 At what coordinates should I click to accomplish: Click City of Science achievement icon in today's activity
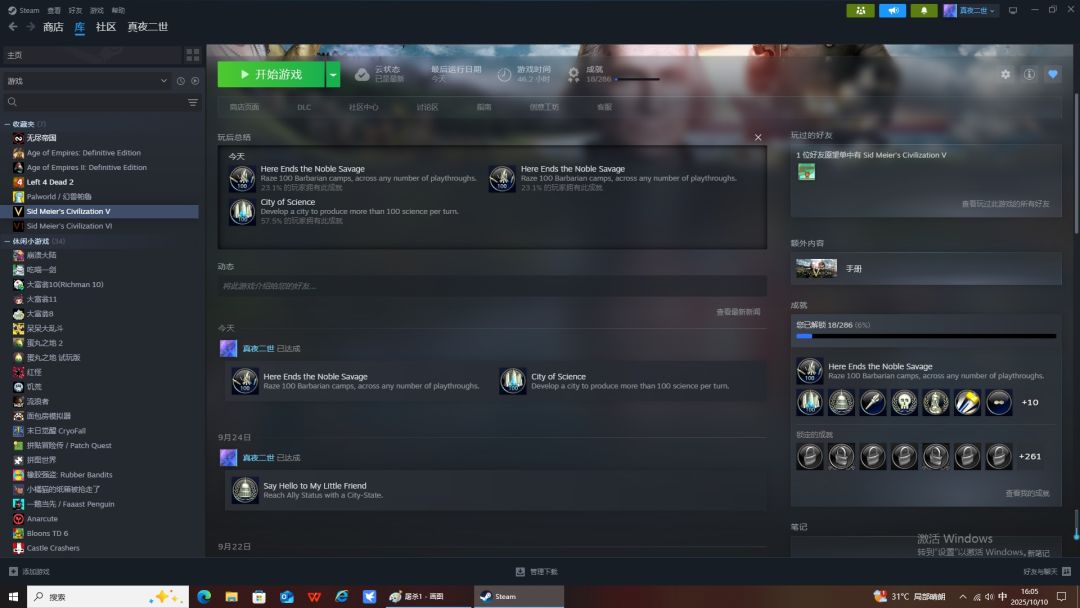[512, 381]
